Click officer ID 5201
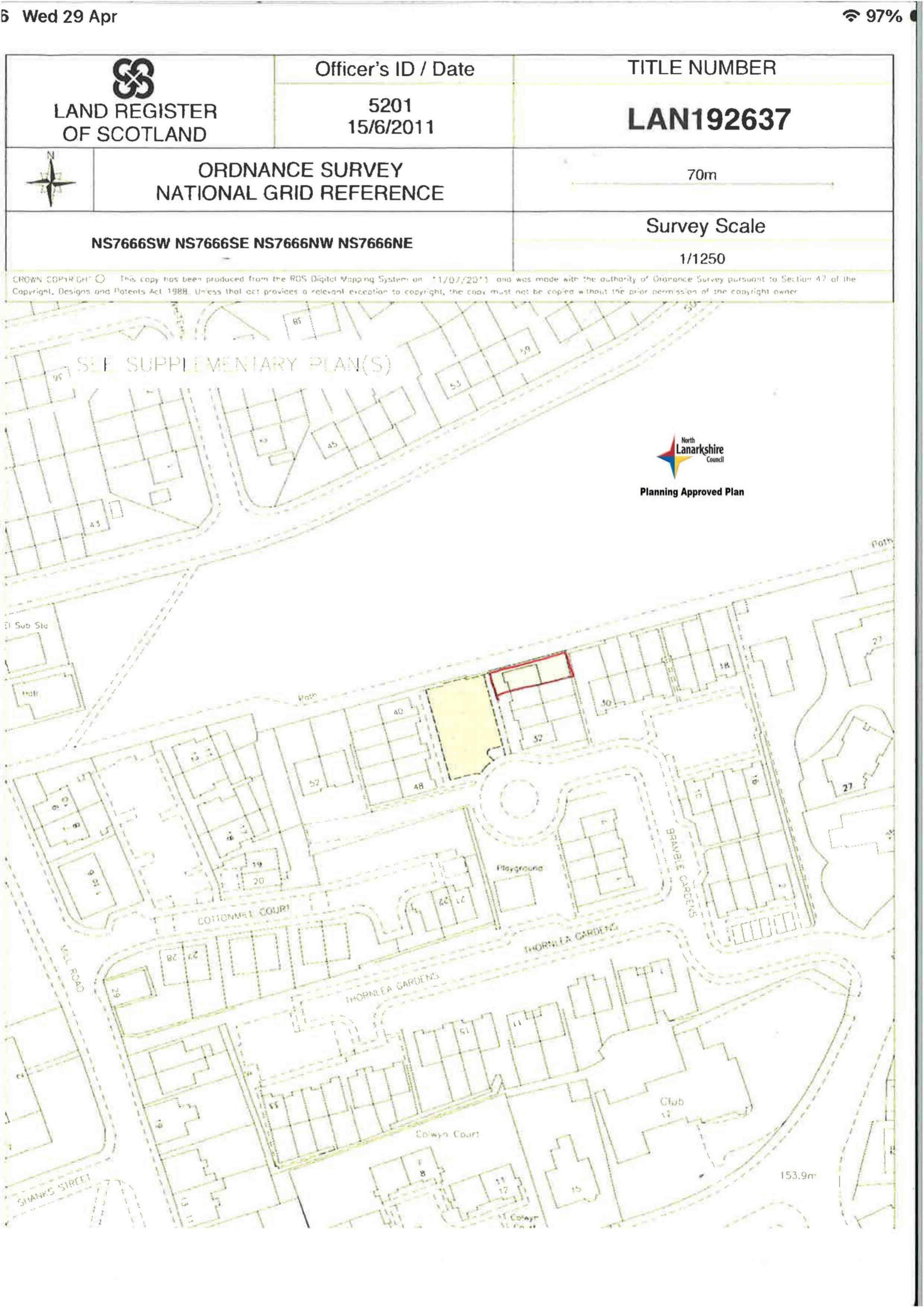 (x=390, y=105)
